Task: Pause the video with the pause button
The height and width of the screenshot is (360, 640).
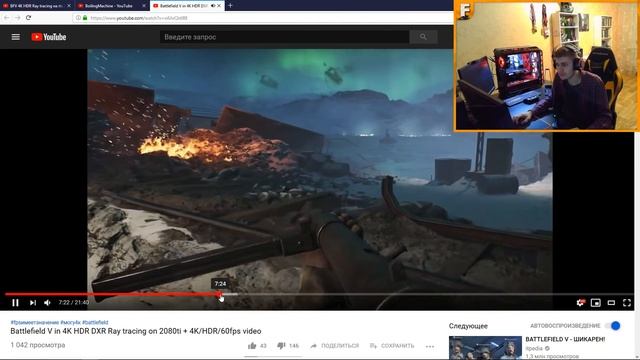Action: coord(16,302)
